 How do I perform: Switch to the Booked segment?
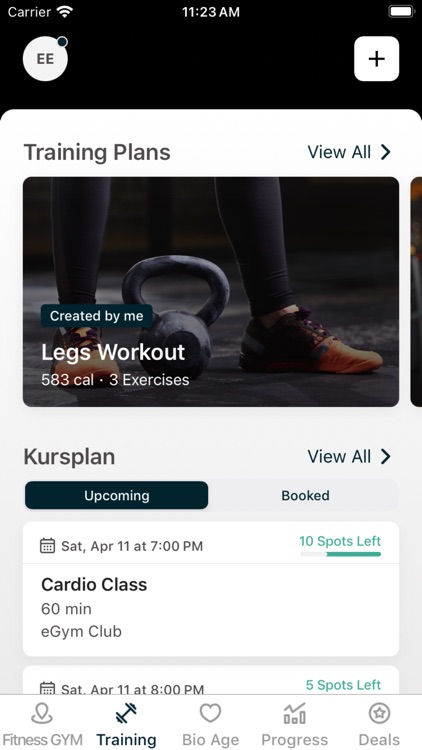click(x=305, y=496)
